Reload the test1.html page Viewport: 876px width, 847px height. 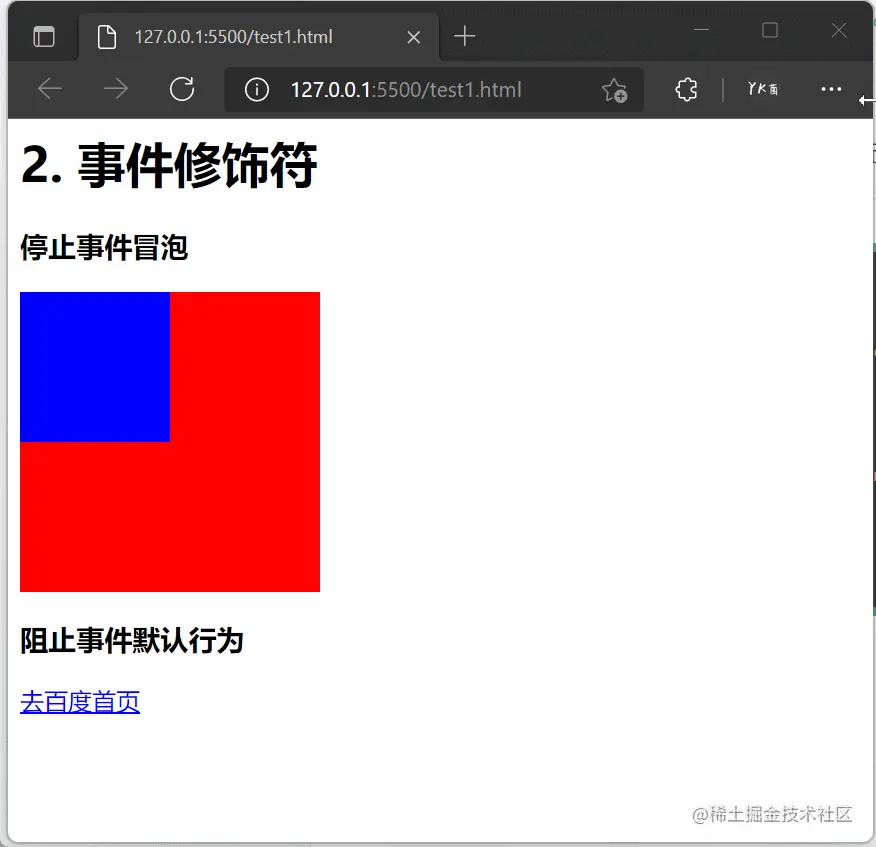point(182,89)
